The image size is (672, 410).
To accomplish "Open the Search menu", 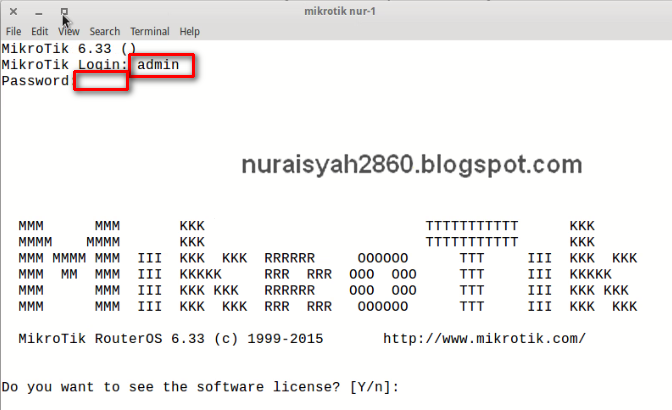I will click(105, 31).
